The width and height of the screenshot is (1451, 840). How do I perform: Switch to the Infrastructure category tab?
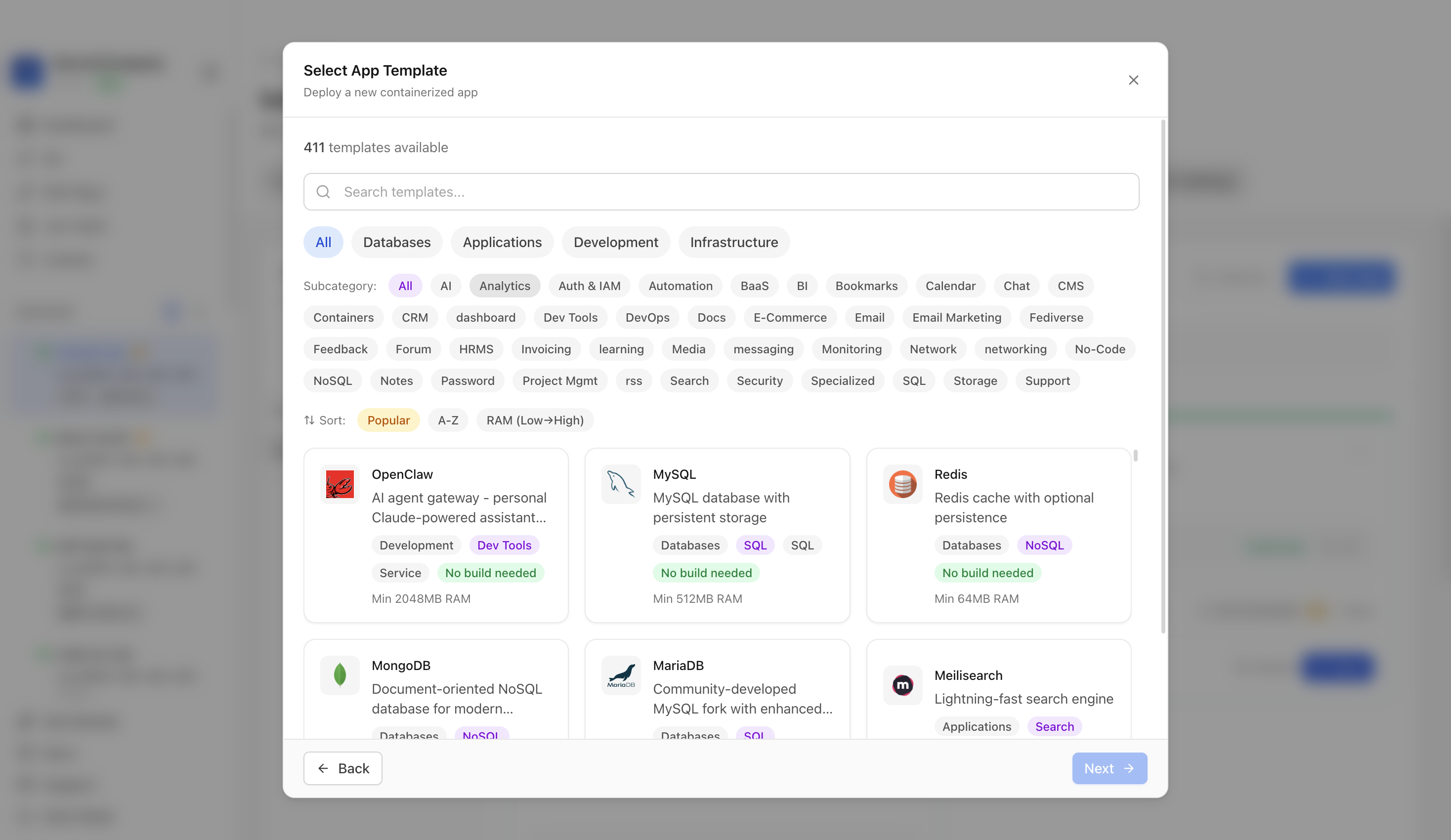pyautogui.click(x=734, y=242)
